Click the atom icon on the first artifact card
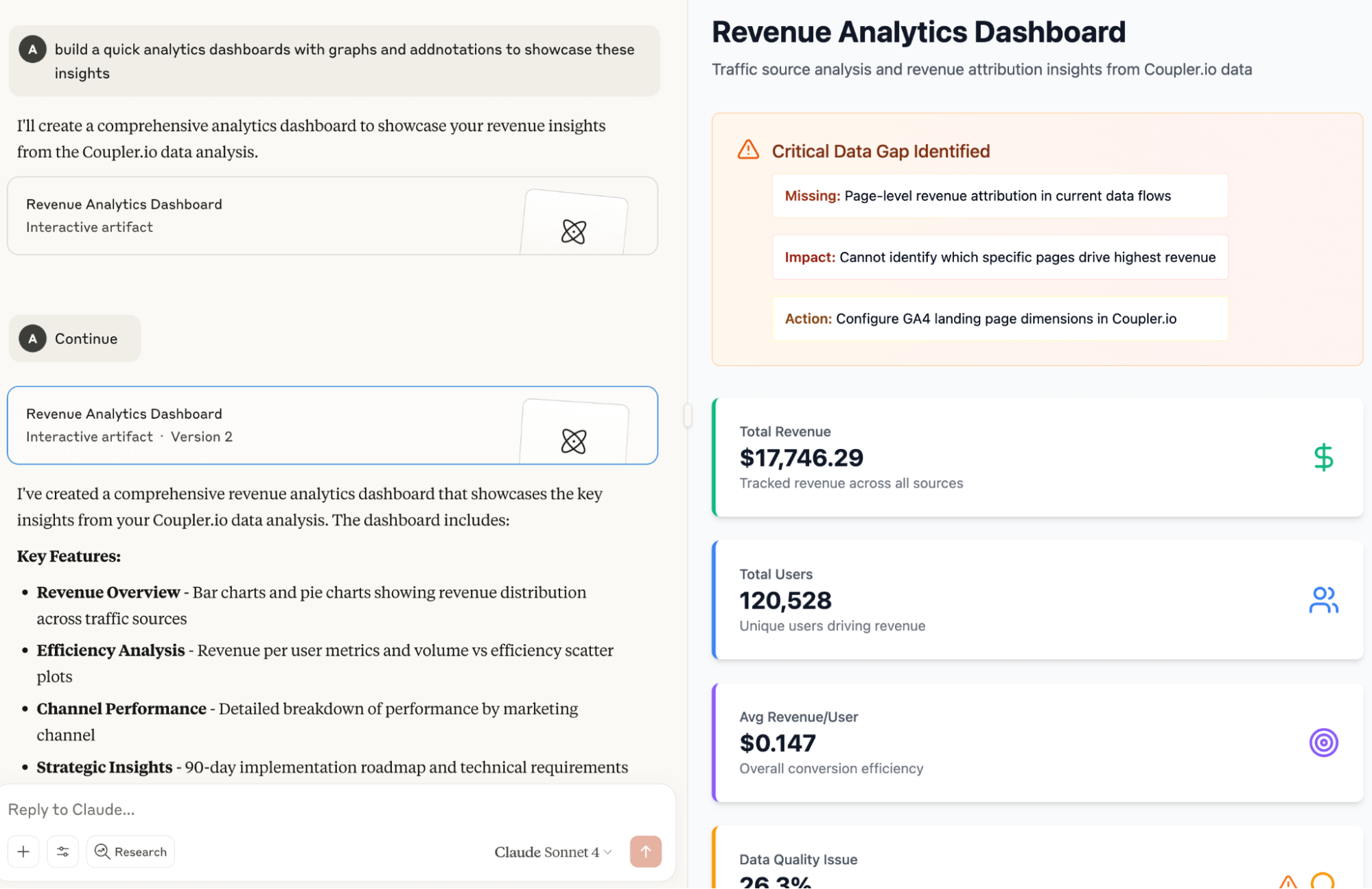Image resolution: width=1372 pixels, height=889 pixels. (575, 232)
